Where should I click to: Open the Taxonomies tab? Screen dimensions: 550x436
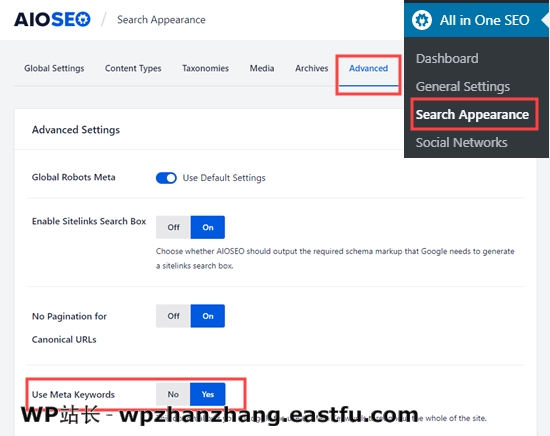205,68
